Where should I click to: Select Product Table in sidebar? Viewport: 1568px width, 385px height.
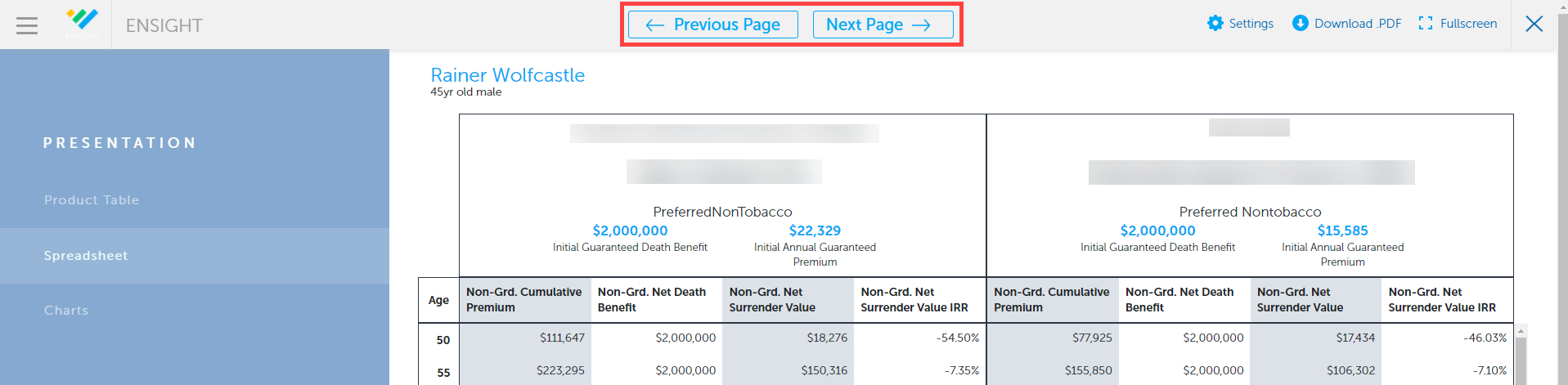click(x=195, y=200)
